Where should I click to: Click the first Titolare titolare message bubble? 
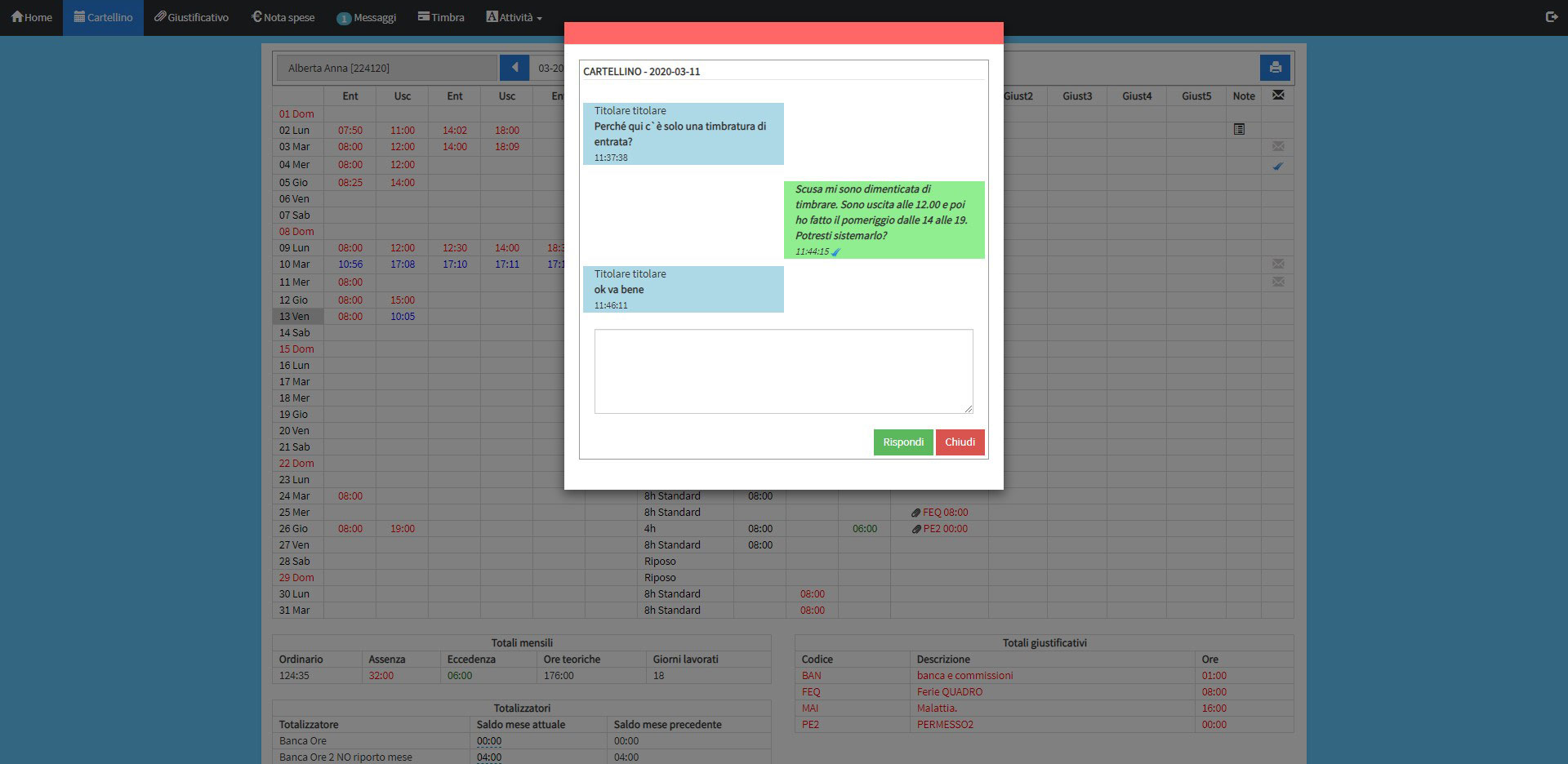pos(684,134)
